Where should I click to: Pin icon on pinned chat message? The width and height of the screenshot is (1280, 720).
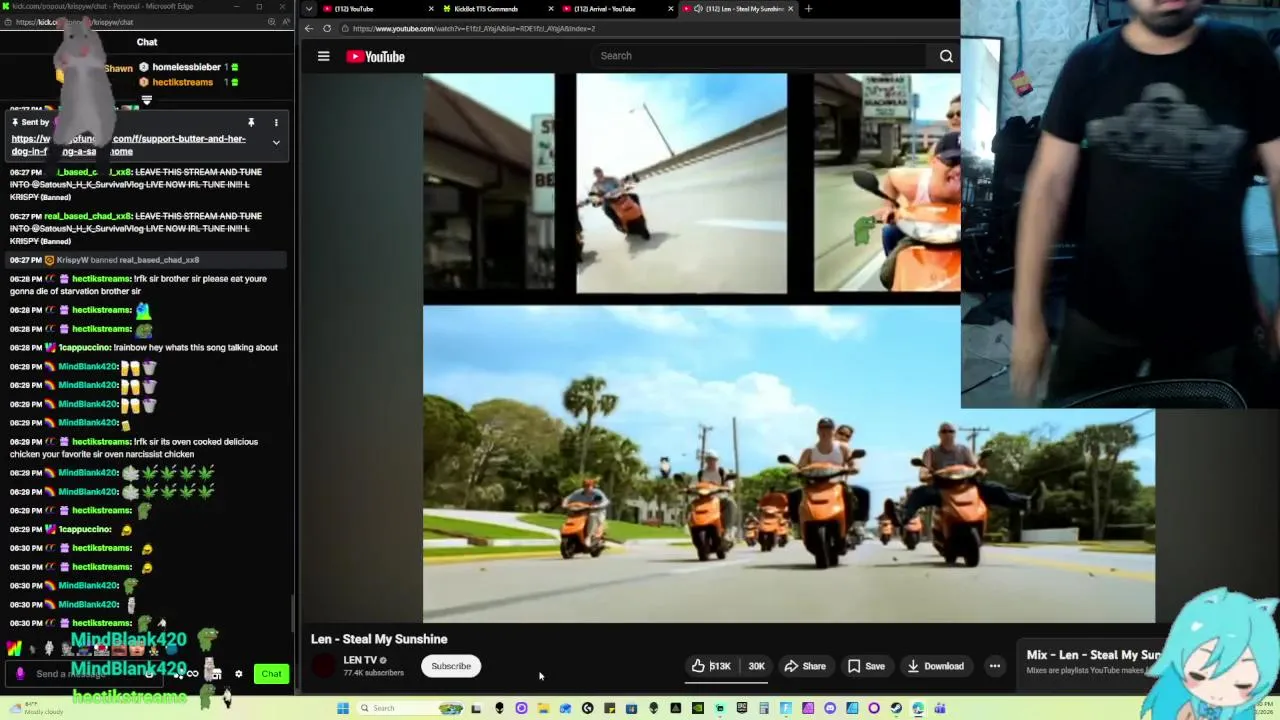[251, 122]
